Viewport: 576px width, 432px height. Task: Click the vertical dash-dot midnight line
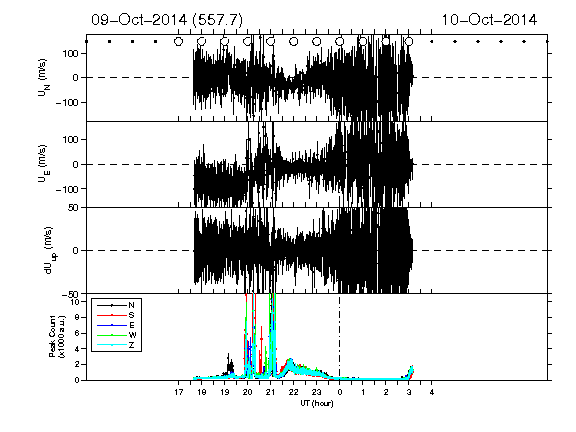tap(339, 336)
